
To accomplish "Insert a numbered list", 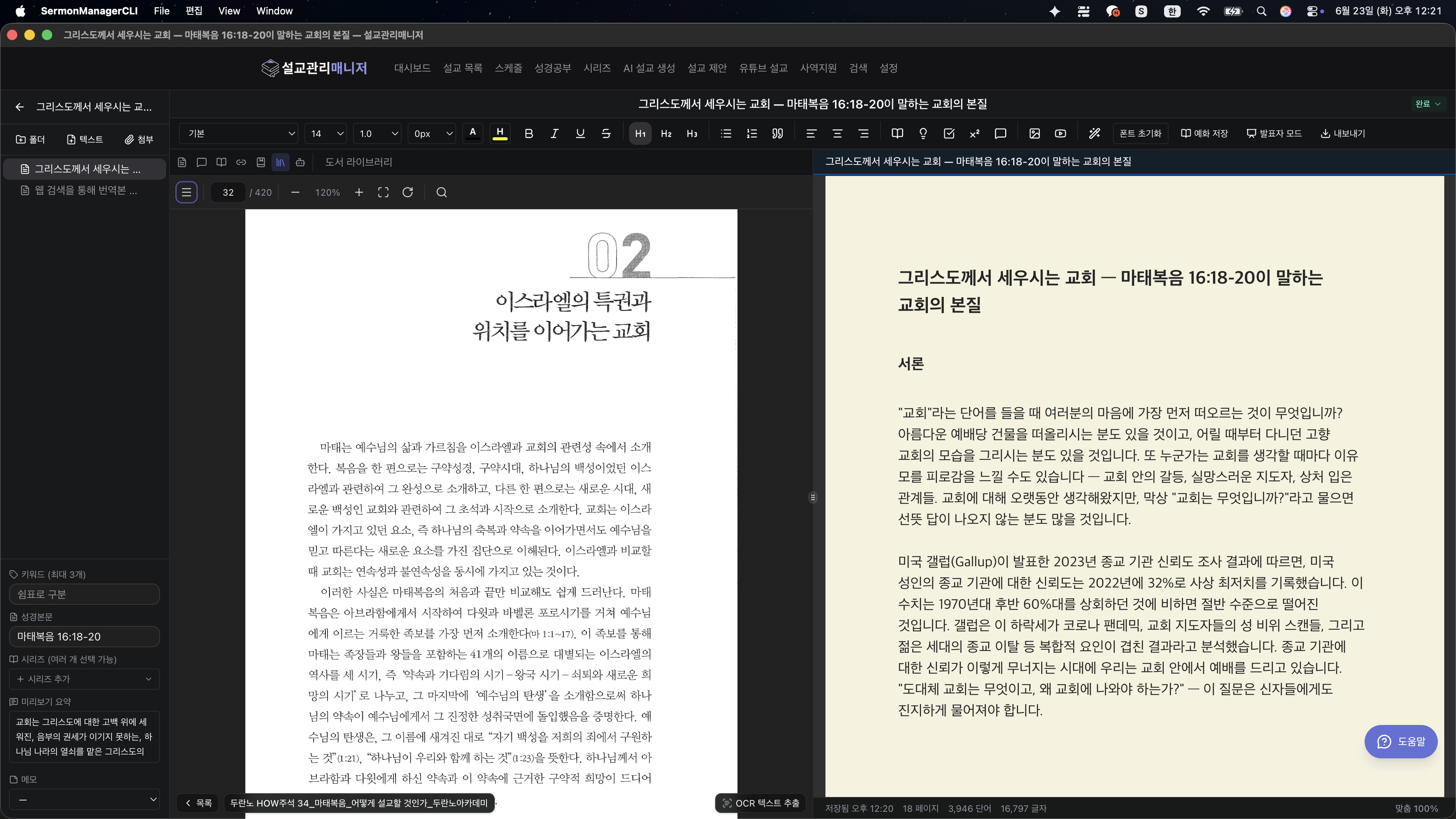I will tap(752, 133).
